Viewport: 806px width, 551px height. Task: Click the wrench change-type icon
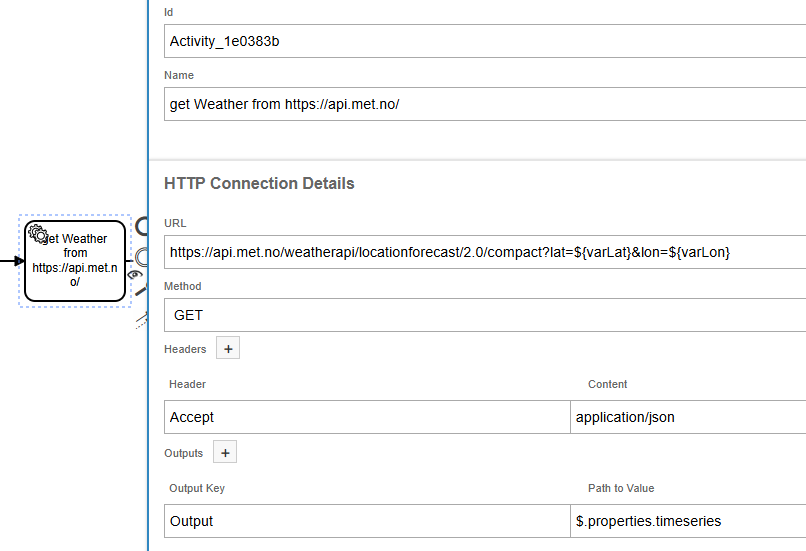point(141,291)
